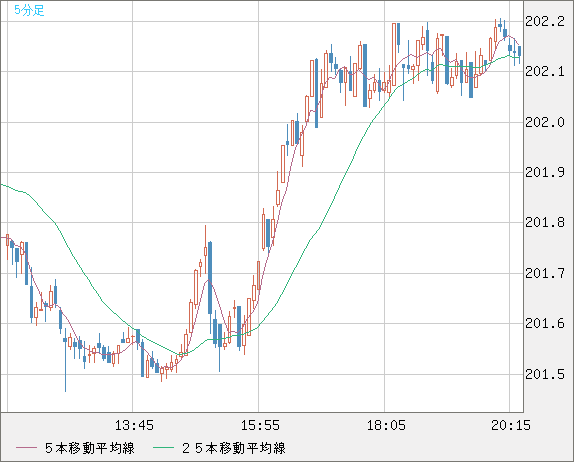Viewport: 574px width, 462px height.
Task: Select the 201.8 price axis label
Action: [x=545, y=222]
